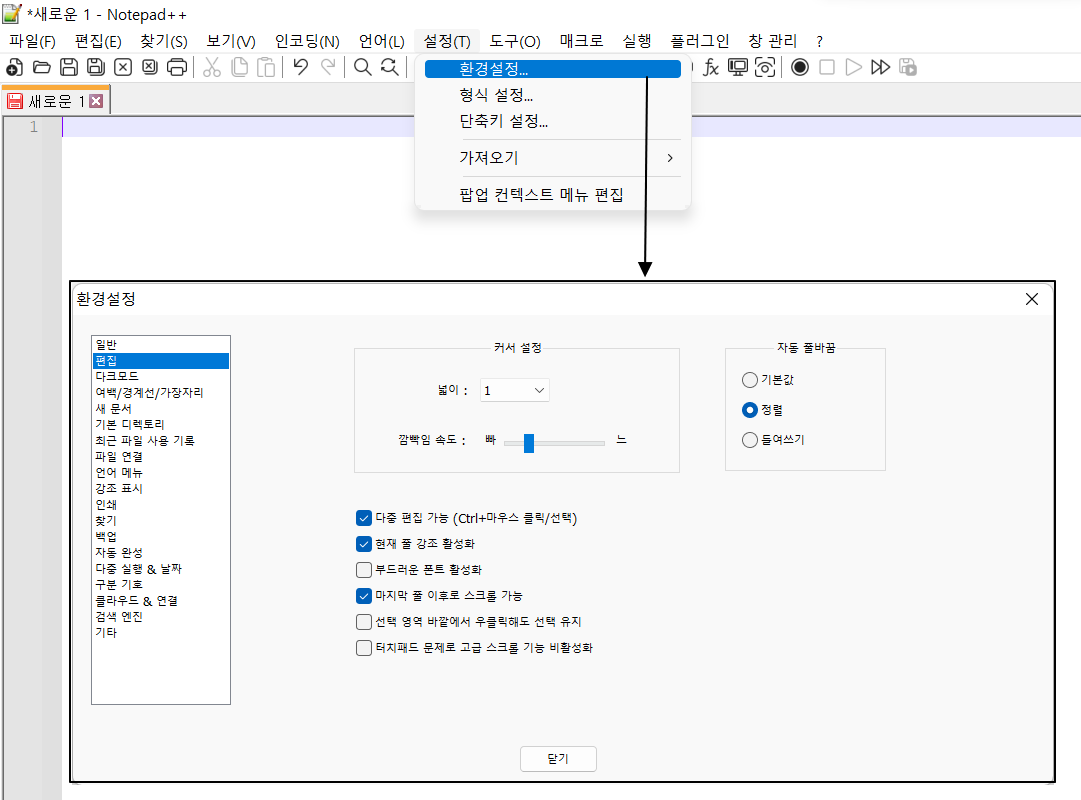Click the Replace toolbar icon

[x=390, y=67]
